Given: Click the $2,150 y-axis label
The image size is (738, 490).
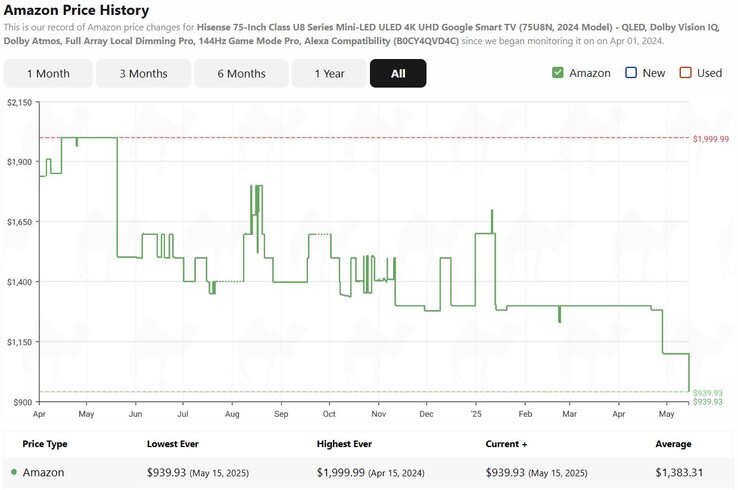Looking at the screenshot, I should pos(20,103).
